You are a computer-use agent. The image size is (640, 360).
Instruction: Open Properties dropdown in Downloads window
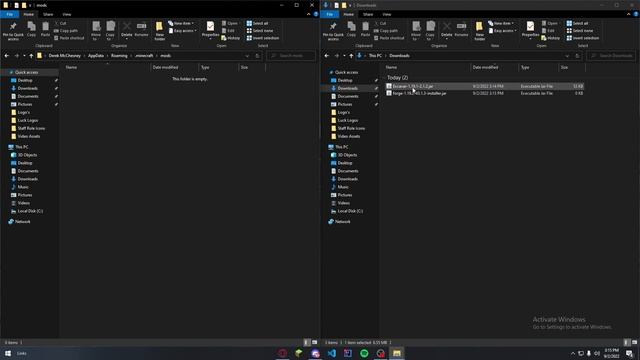click(x=530, y=31)
